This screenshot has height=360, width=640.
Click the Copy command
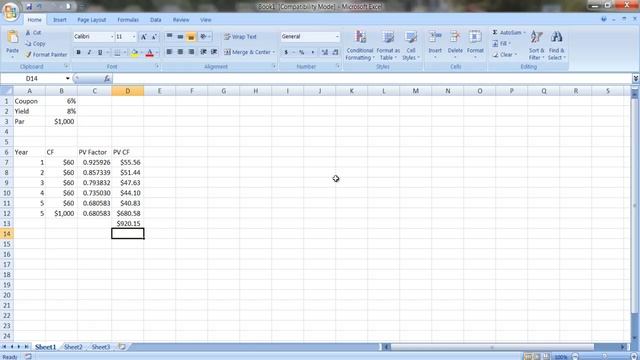pos(35,43)
